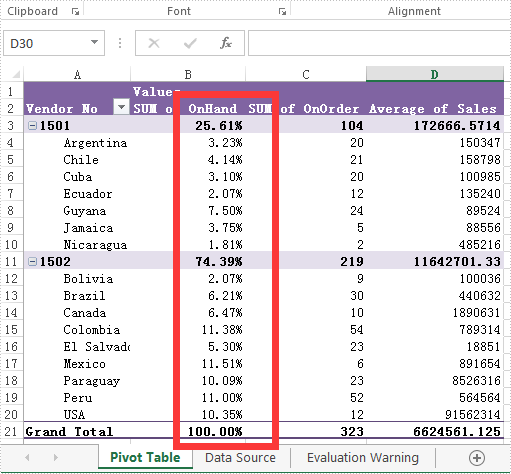Select the Argentina cell
Screen dimensions: 511x474
(x=77, y=143)
